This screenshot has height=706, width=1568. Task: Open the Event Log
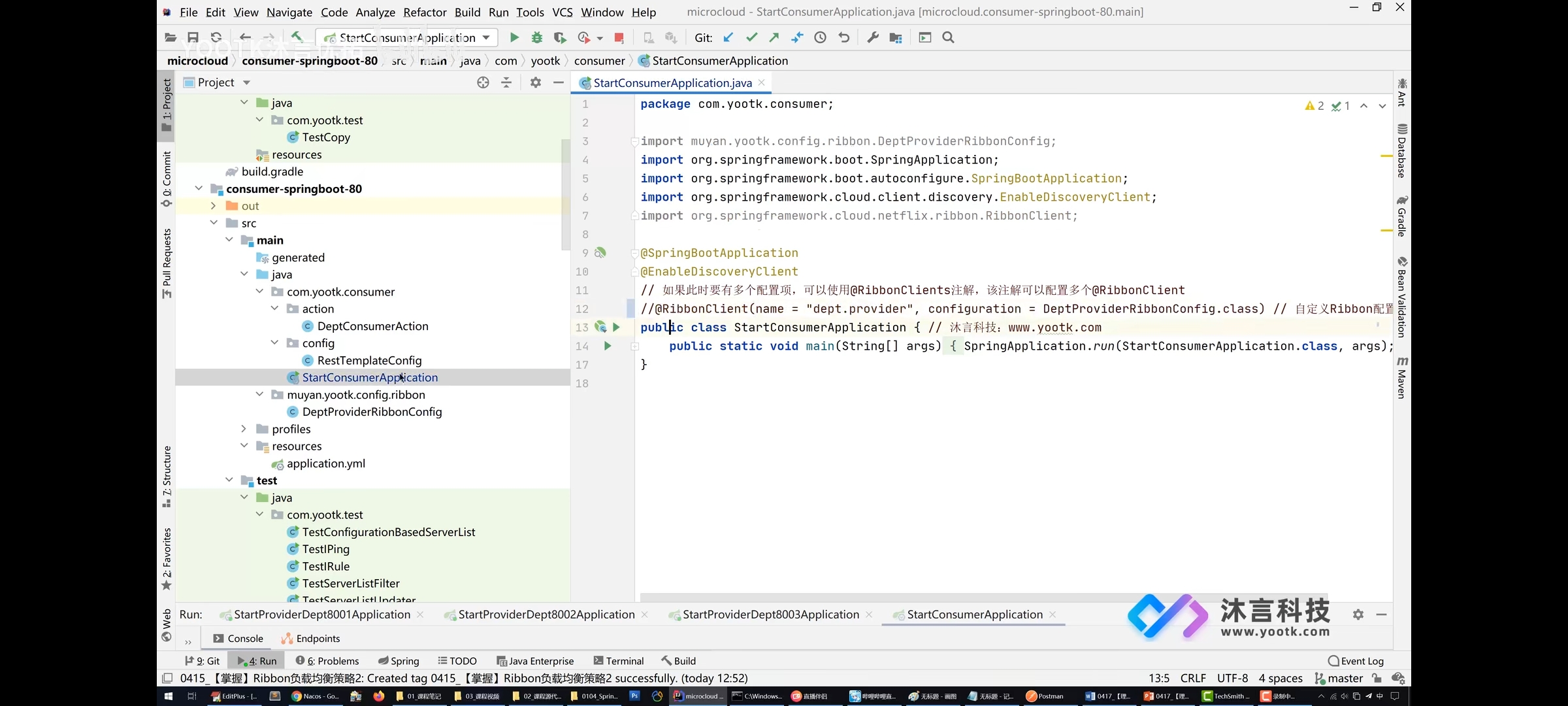tap(1356, 661)
